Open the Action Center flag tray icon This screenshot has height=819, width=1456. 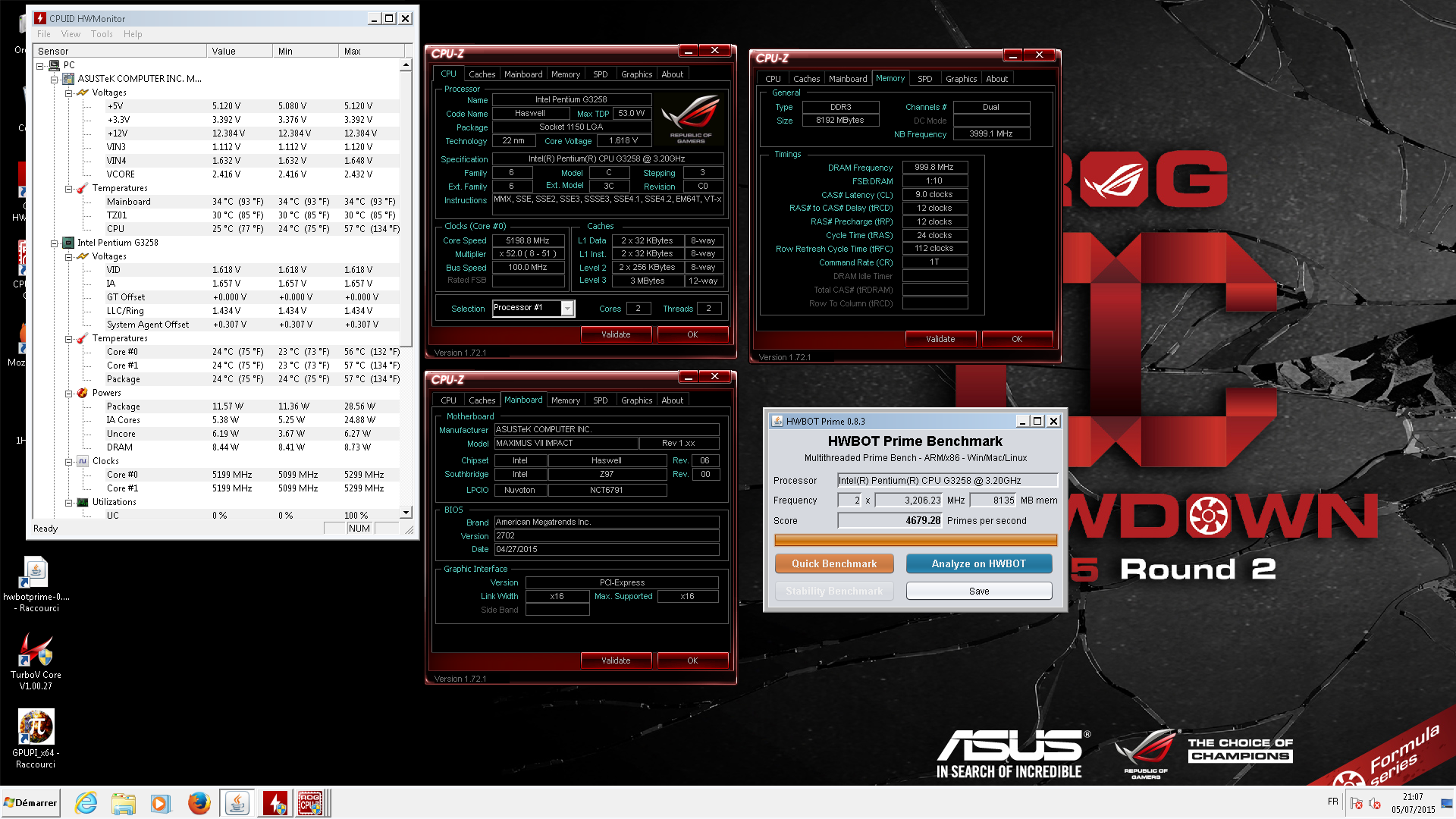(1357, 803)
